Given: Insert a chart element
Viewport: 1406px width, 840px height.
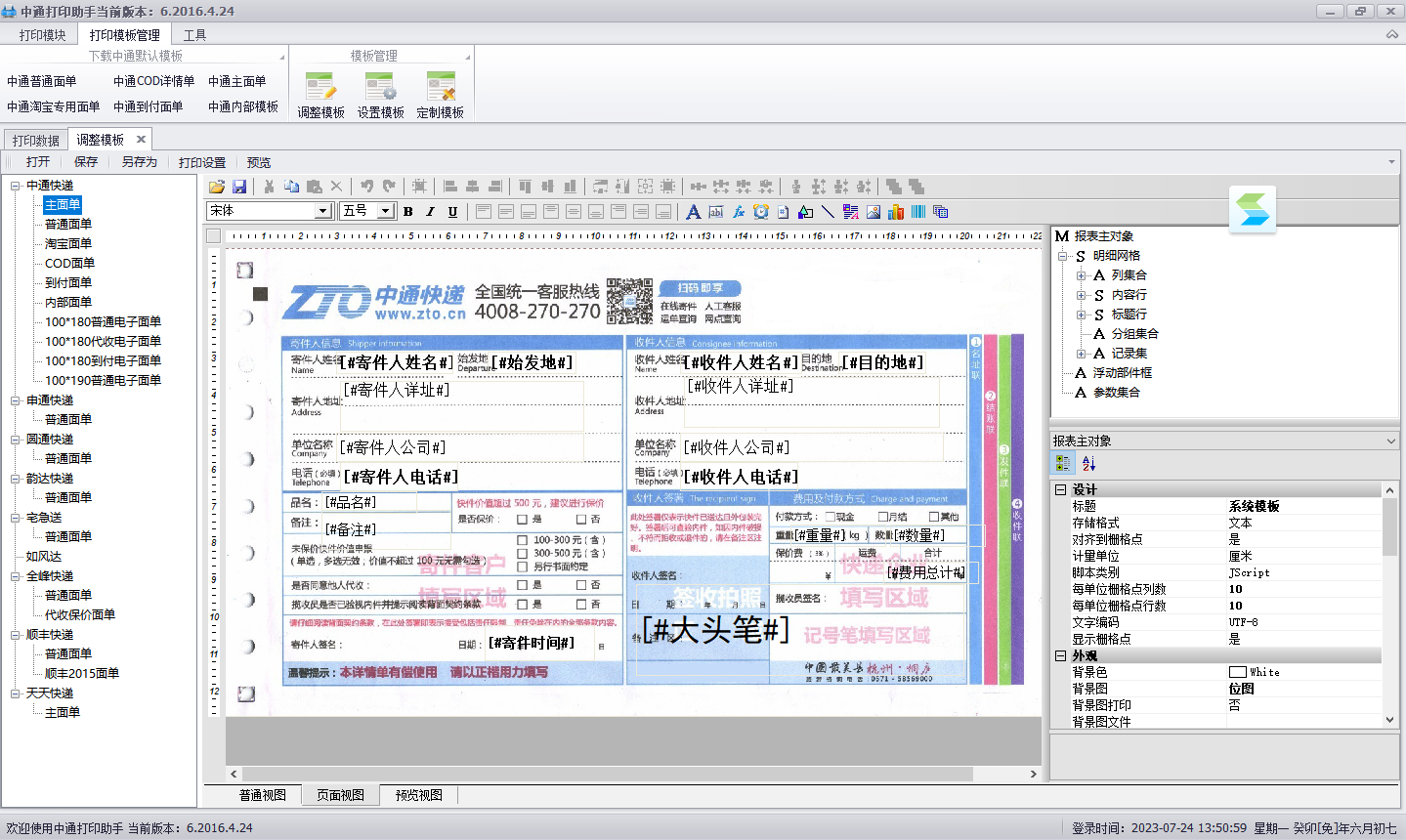Looking at the screenshot, I should (895, 211).
